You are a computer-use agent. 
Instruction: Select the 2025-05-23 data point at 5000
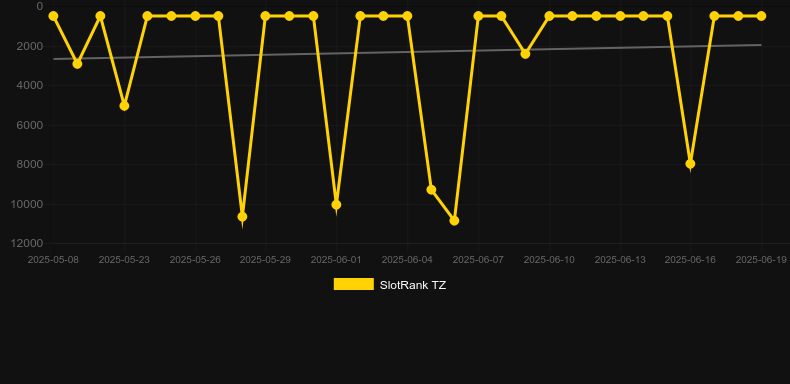coord(124,106)
